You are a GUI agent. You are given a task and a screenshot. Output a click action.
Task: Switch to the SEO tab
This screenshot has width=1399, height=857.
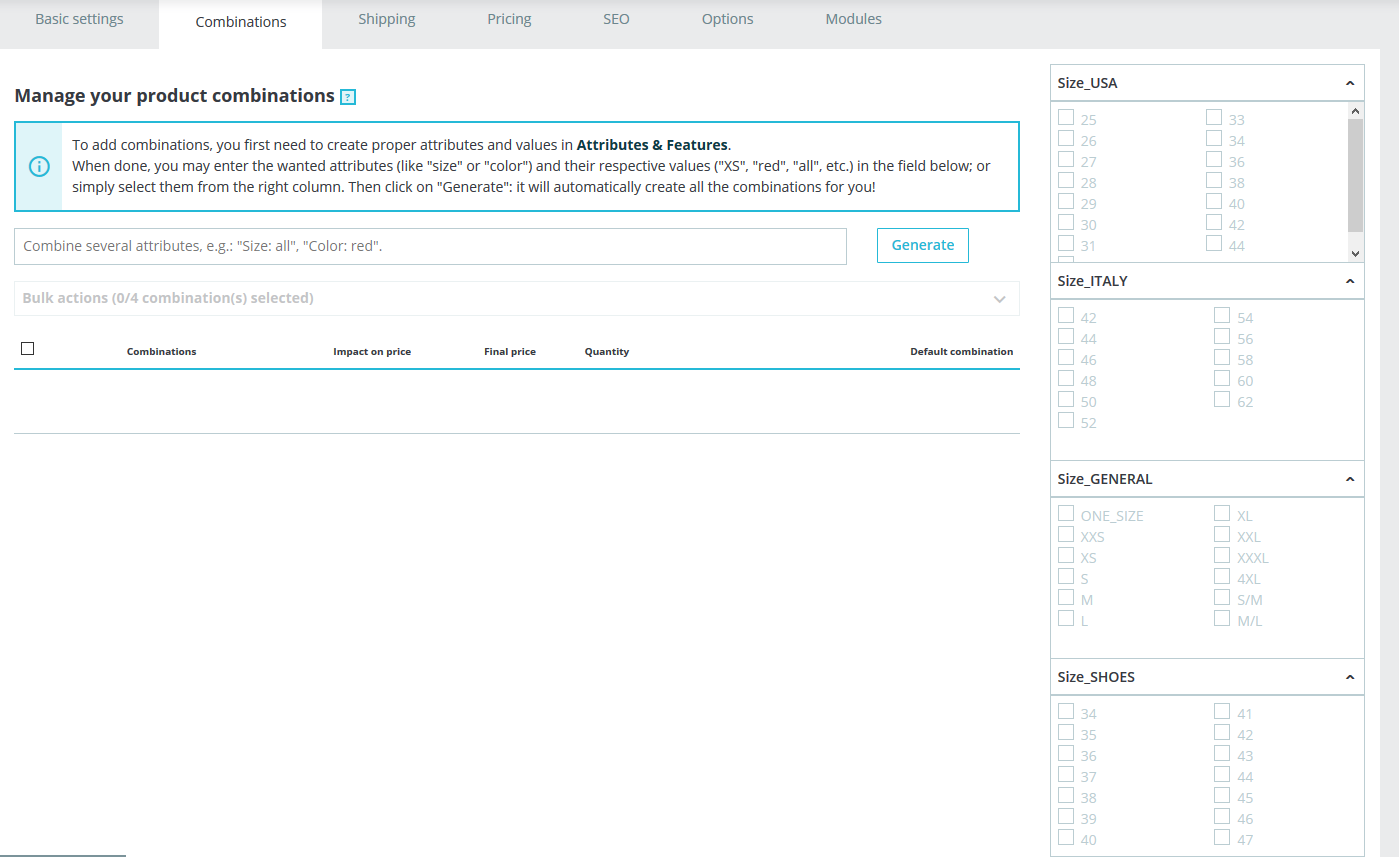coord(616,19)
